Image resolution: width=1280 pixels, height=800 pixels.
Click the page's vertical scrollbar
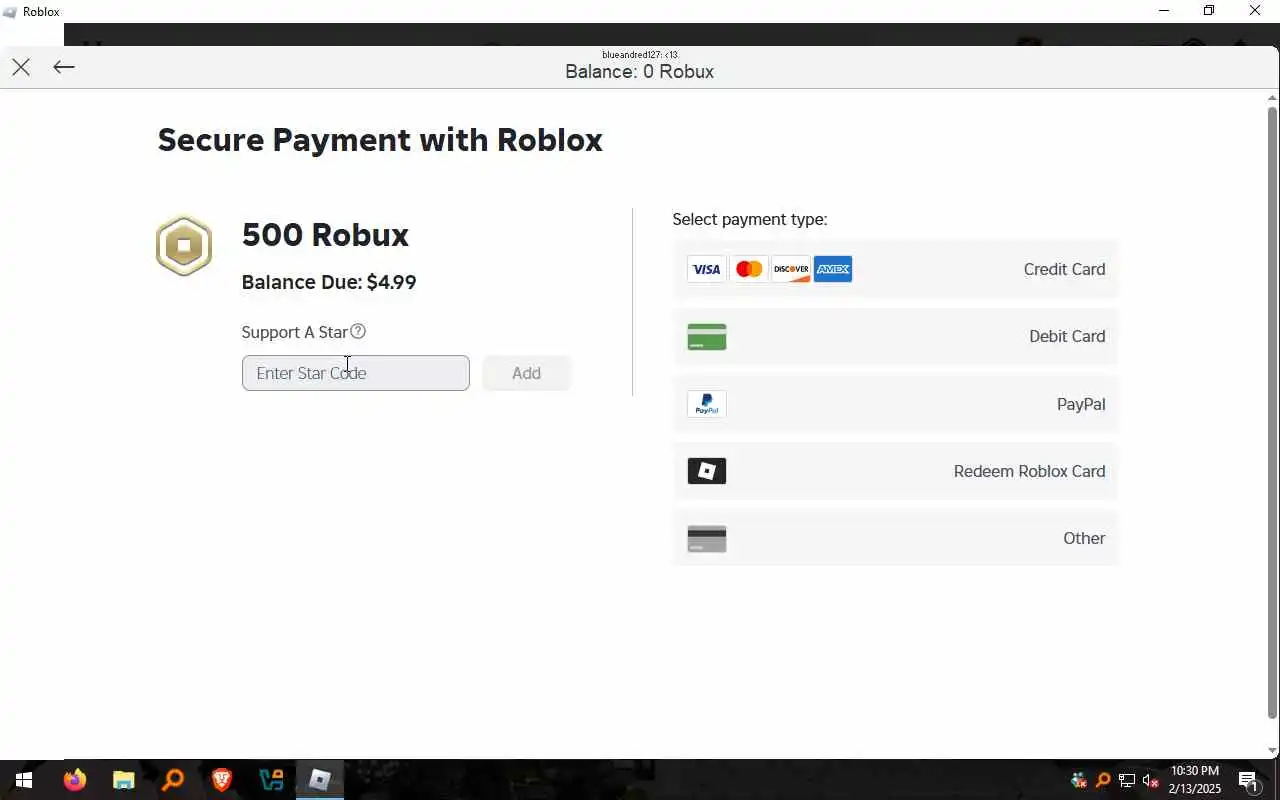tap(1273, 412)
